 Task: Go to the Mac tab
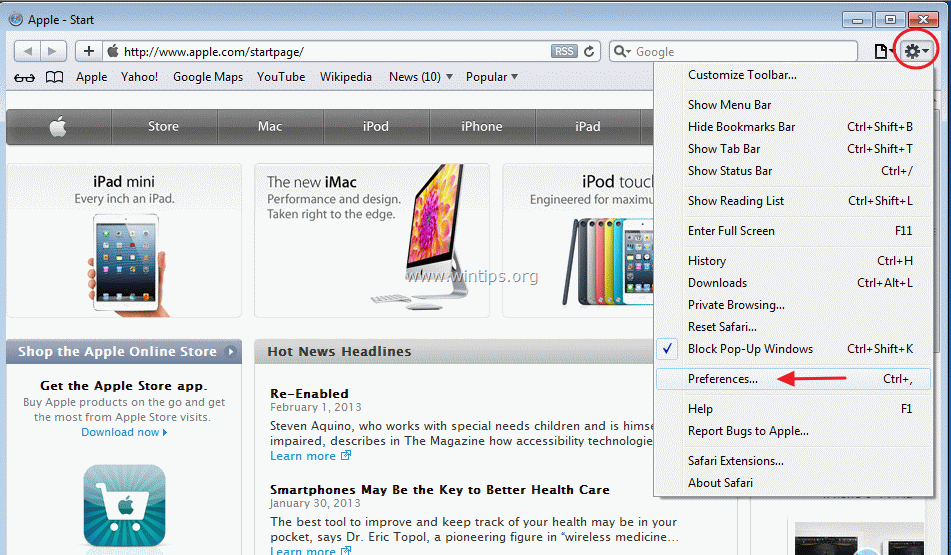coord(270,127)
